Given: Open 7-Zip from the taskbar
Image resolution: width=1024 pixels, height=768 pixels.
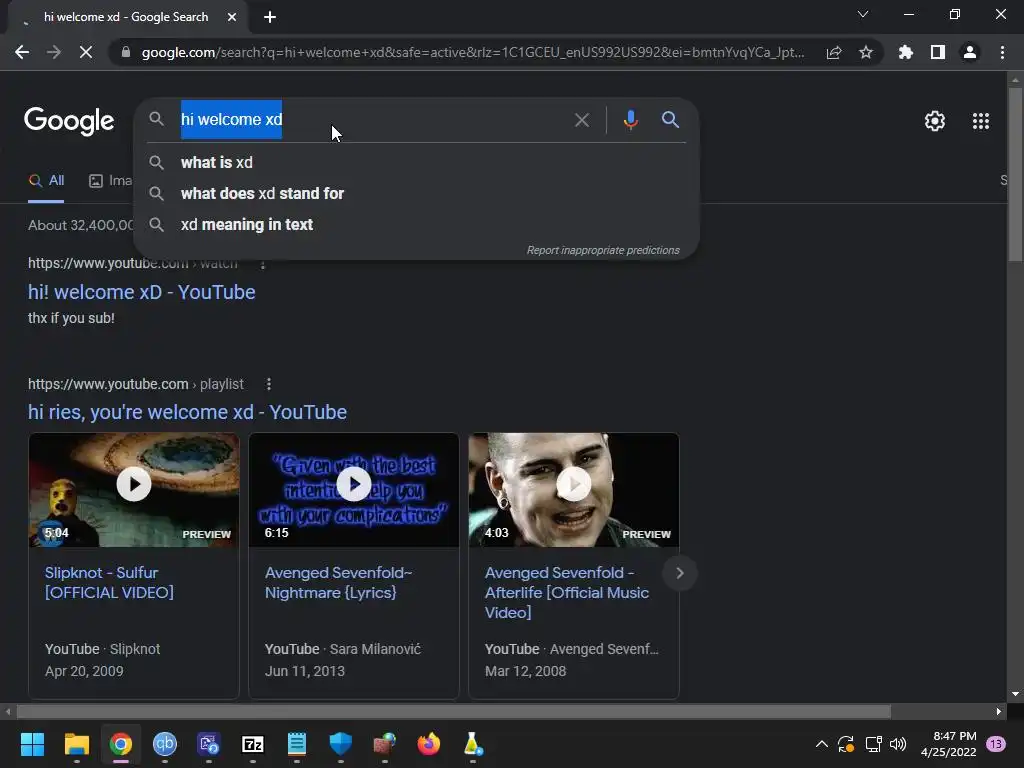Looking at the screenshot, I should point(253,744).
